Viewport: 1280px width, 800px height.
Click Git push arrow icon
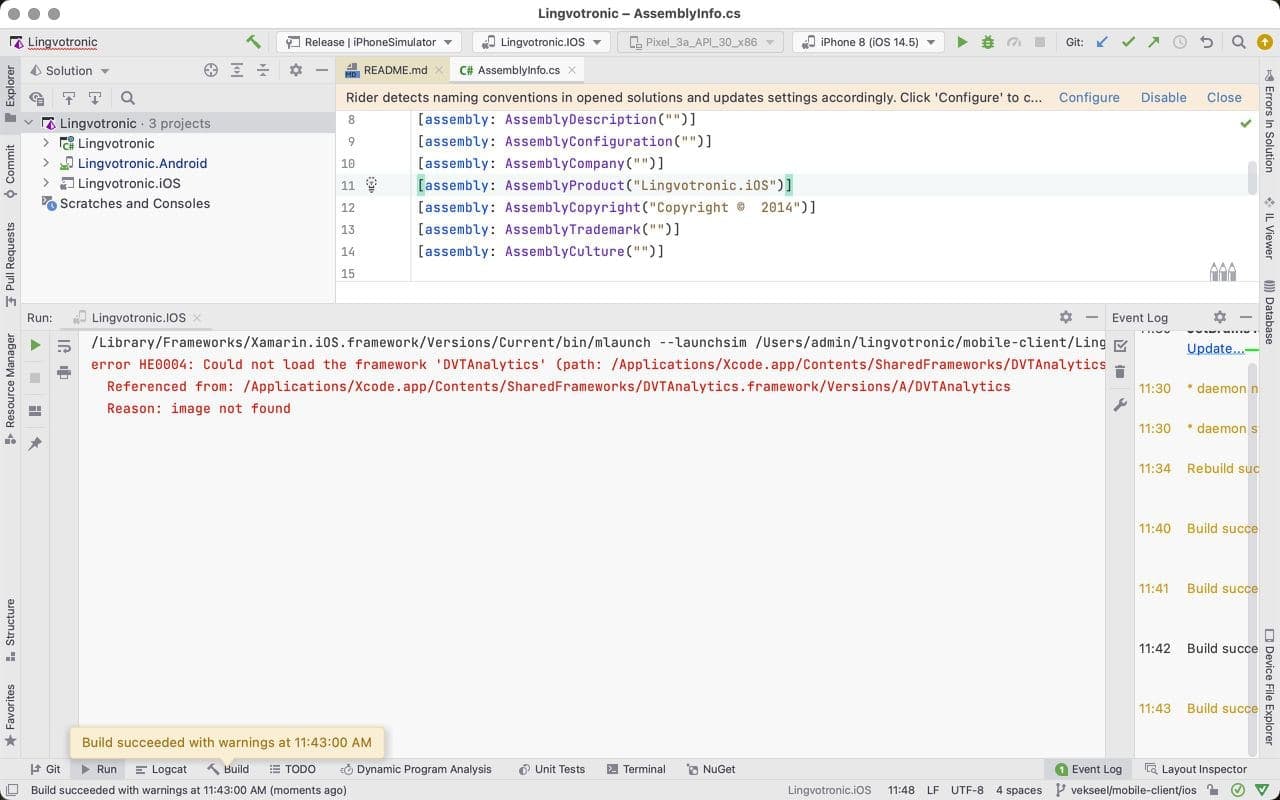(x=1154, y=42)
